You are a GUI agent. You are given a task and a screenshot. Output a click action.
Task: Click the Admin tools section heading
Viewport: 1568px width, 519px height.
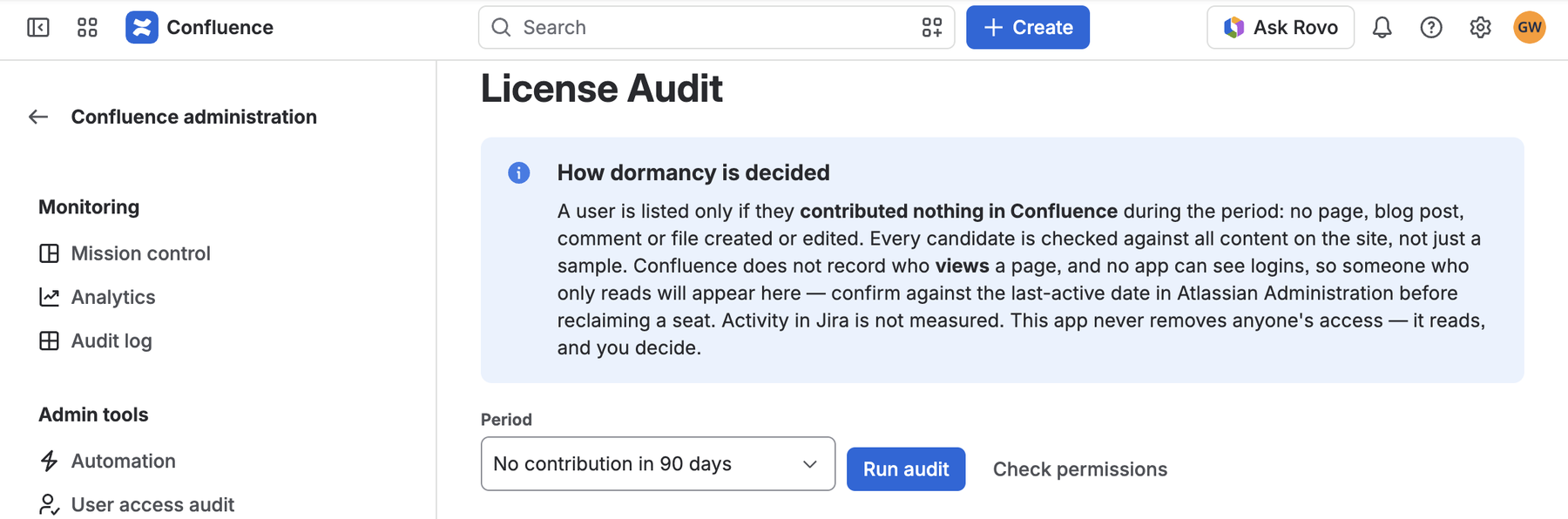pyautogui.click(x=93, y=415)
